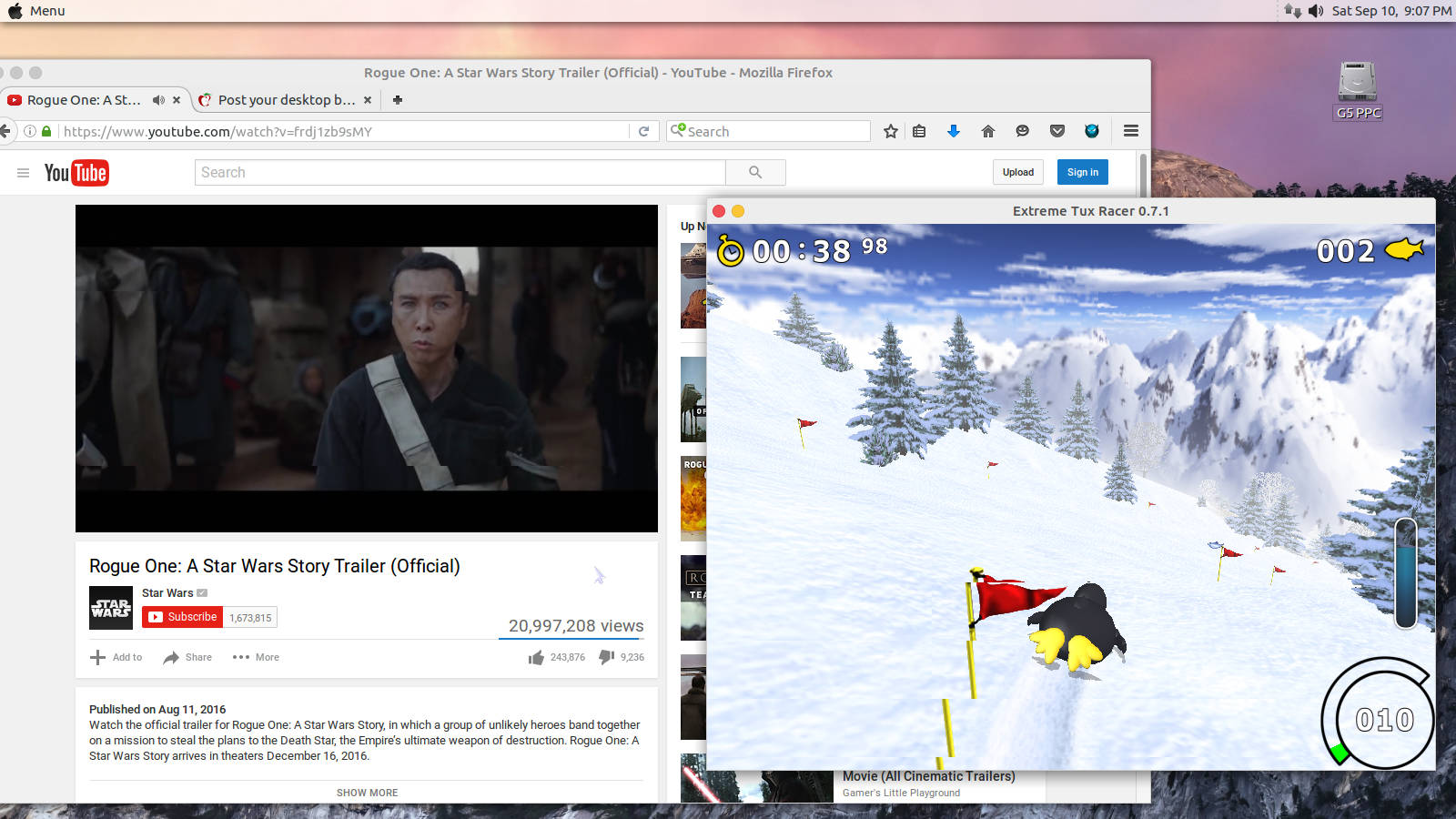Switch to Post your desktop tab
This screenshot has height=819, width=1456.
tap(287, 100)
